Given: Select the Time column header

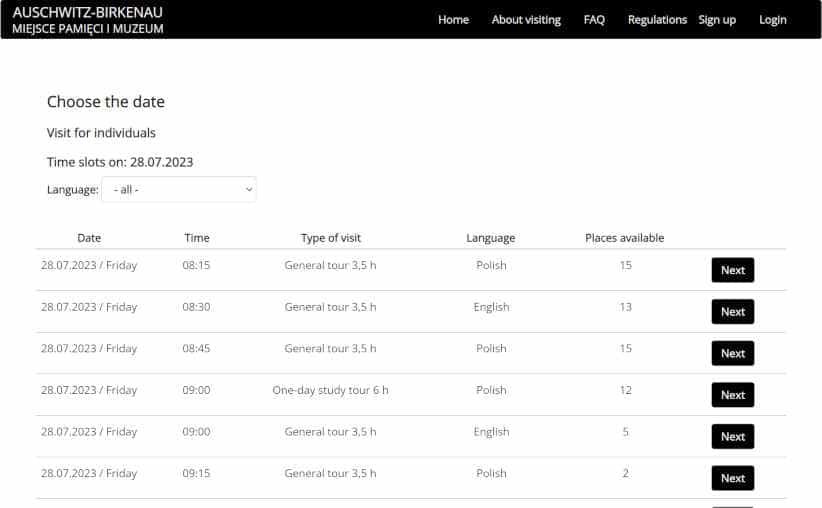Looking at the screenshot, I should click(x=197, y=238).
